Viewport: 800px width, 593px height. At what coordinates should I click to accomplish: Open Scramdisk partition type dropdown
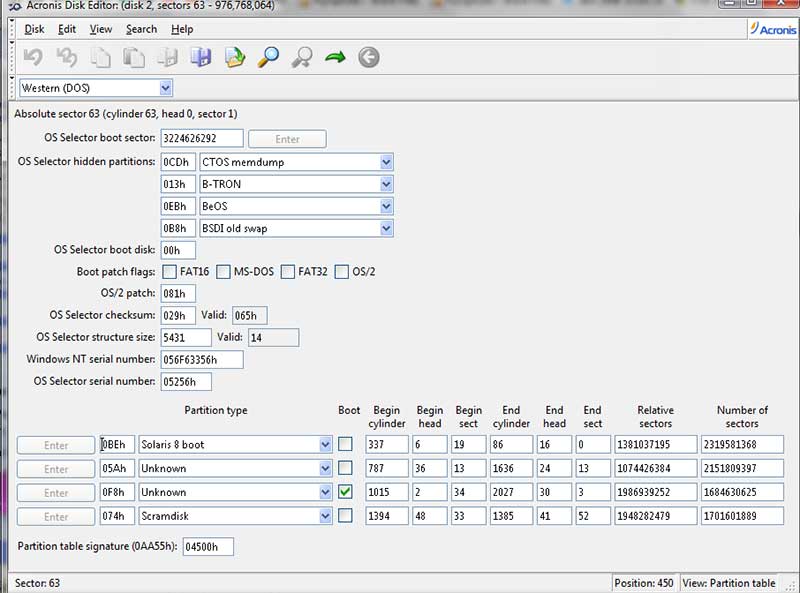pos(326,516)
